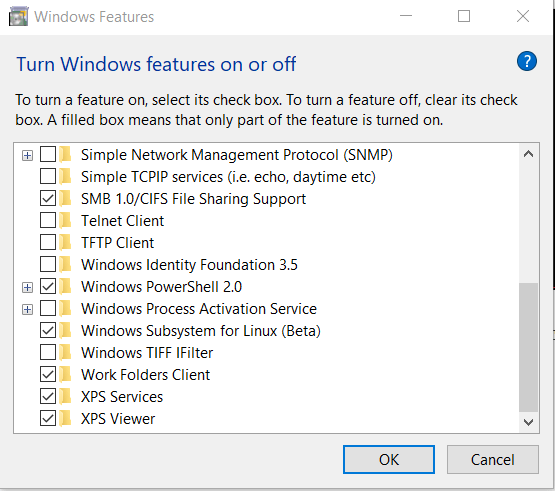The image size is (555, 491).
Task: Turn on the Telnet Client checkbox
Action: [x=48, y=220]
